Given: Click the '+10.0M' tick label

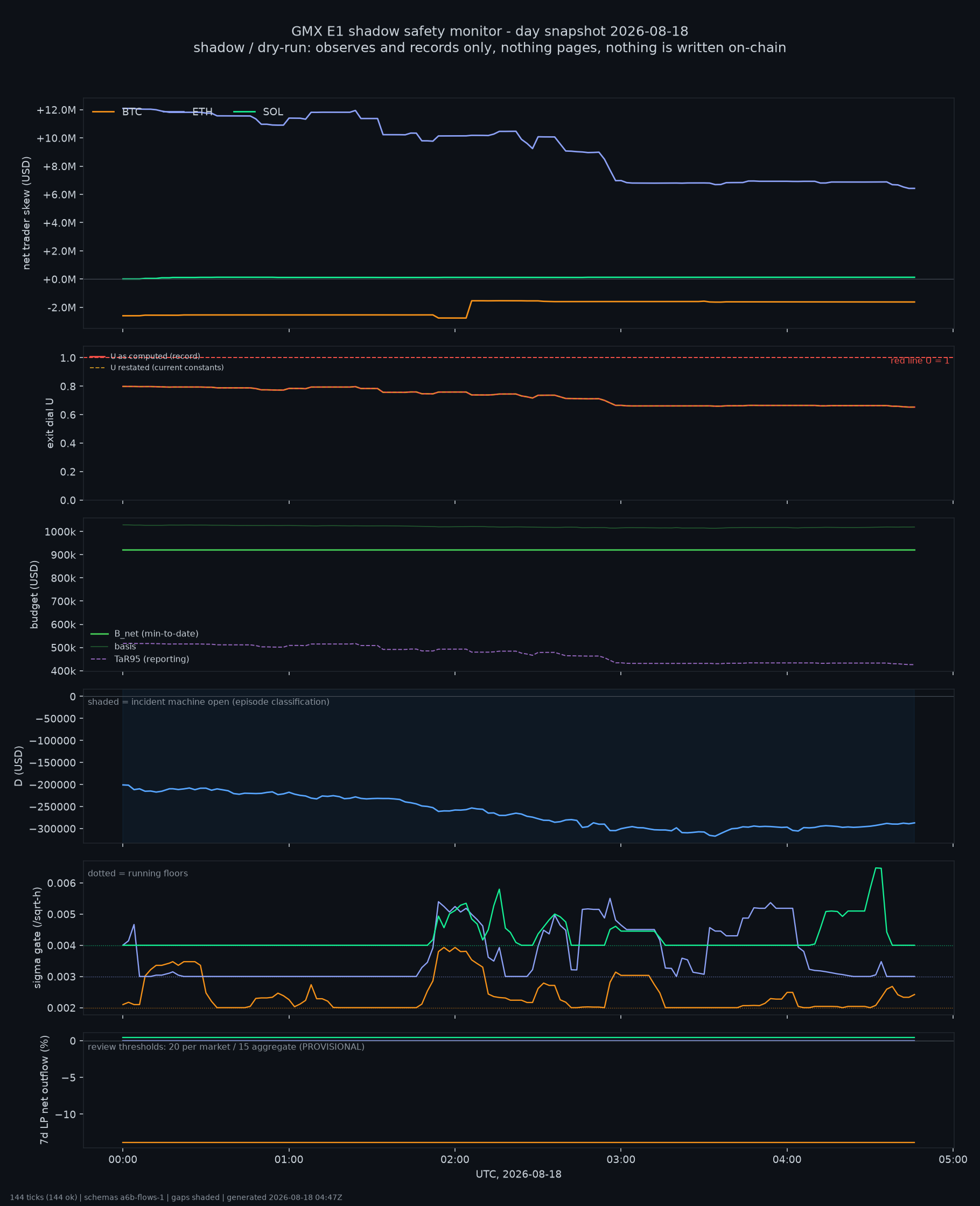Looking at the screenshot, I should coord(56,138).
